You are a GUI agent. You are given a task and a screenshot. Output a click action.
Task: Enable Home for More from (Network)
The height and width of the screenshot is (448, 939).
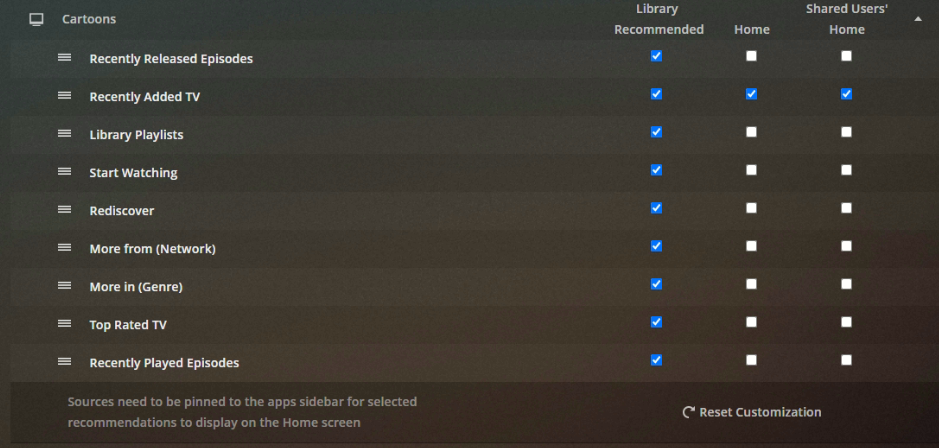751,246
